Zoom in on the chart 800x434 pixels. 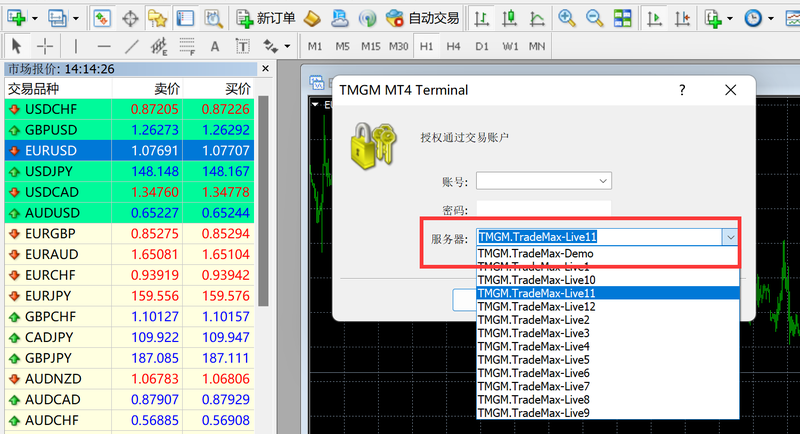pos(566,19)
